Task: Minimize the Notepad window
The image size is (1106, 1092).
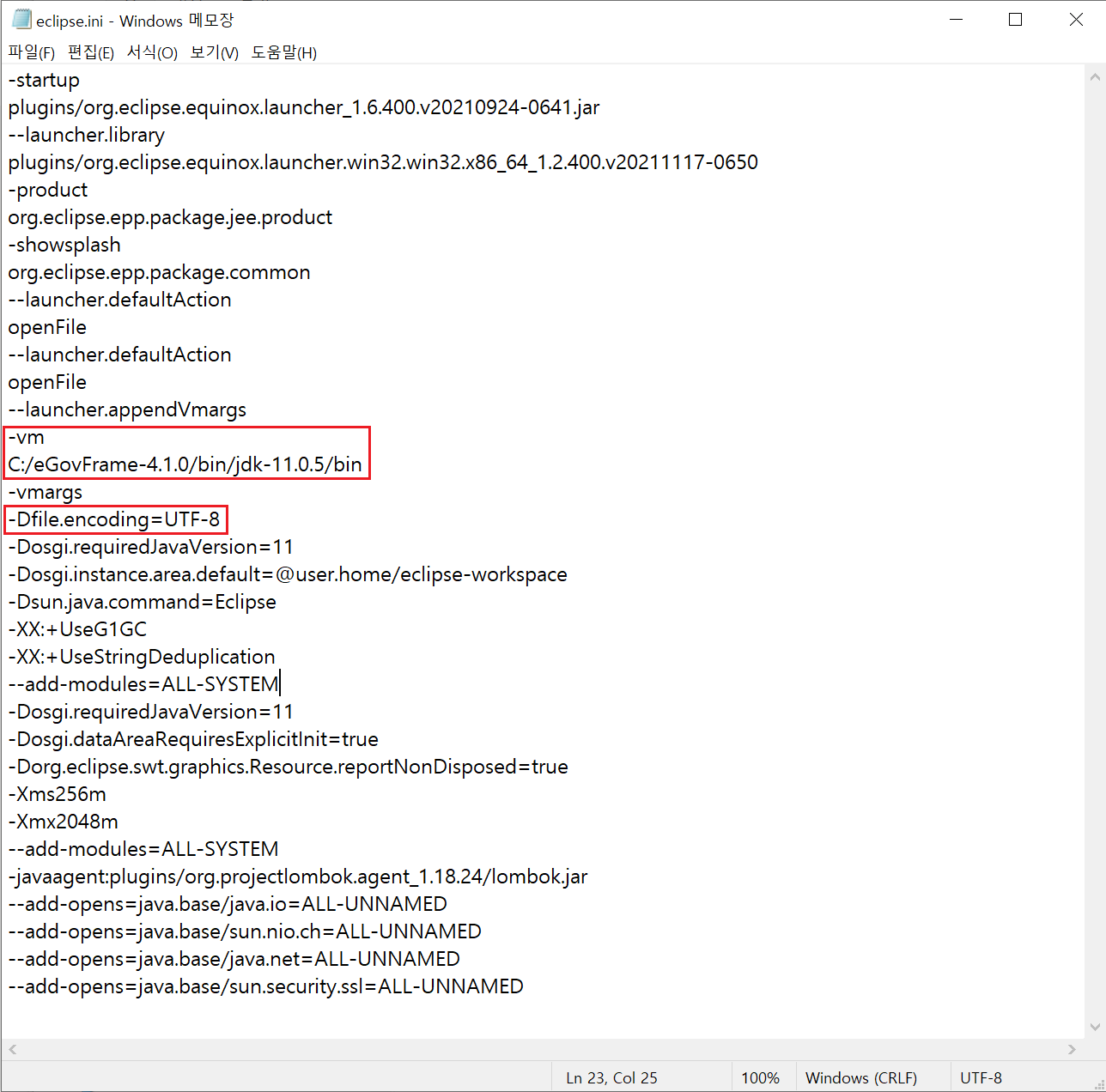Action: click(957, 20)
